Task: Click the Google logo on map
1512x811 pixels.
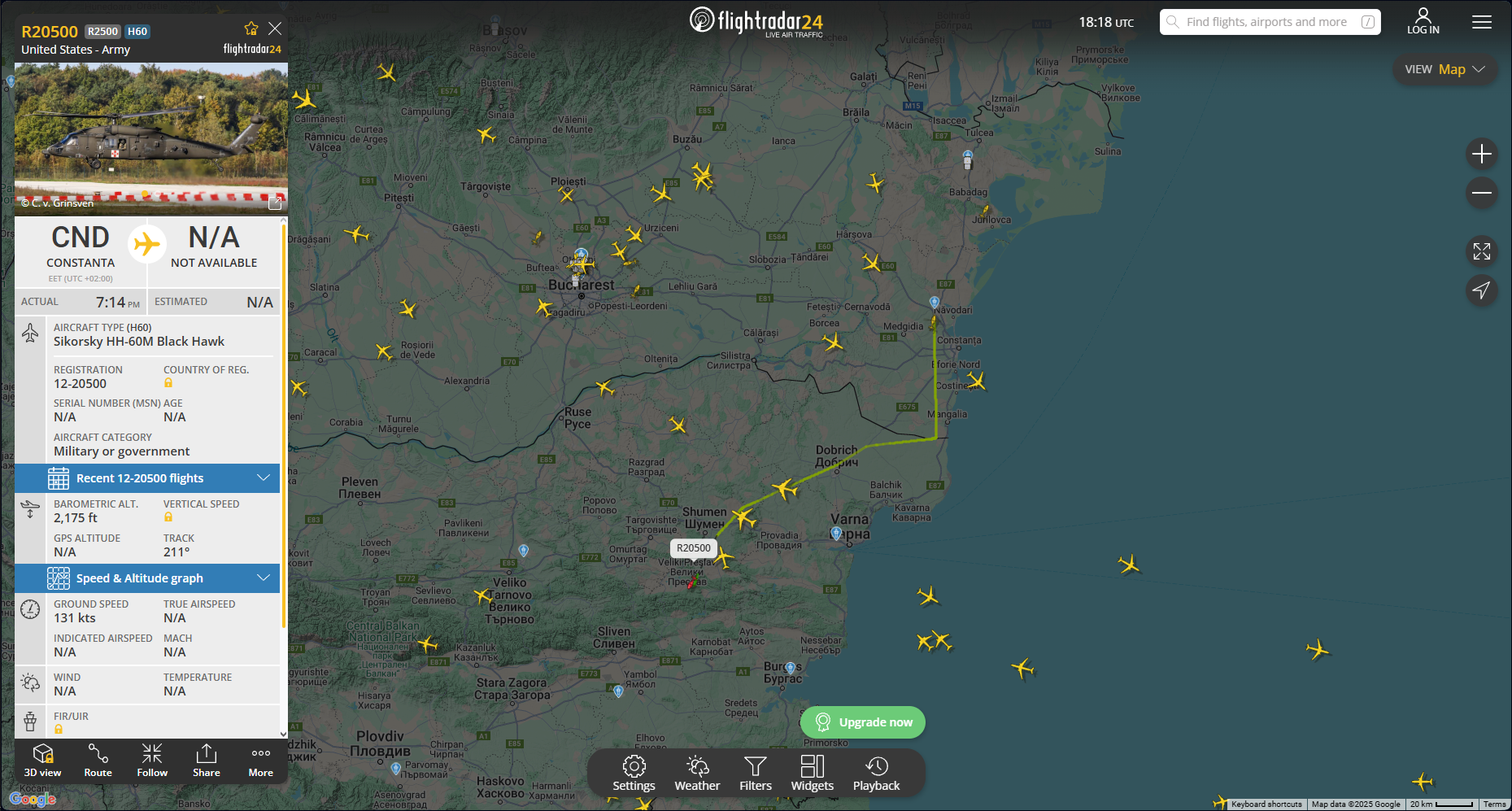Action: click(33, 800)
